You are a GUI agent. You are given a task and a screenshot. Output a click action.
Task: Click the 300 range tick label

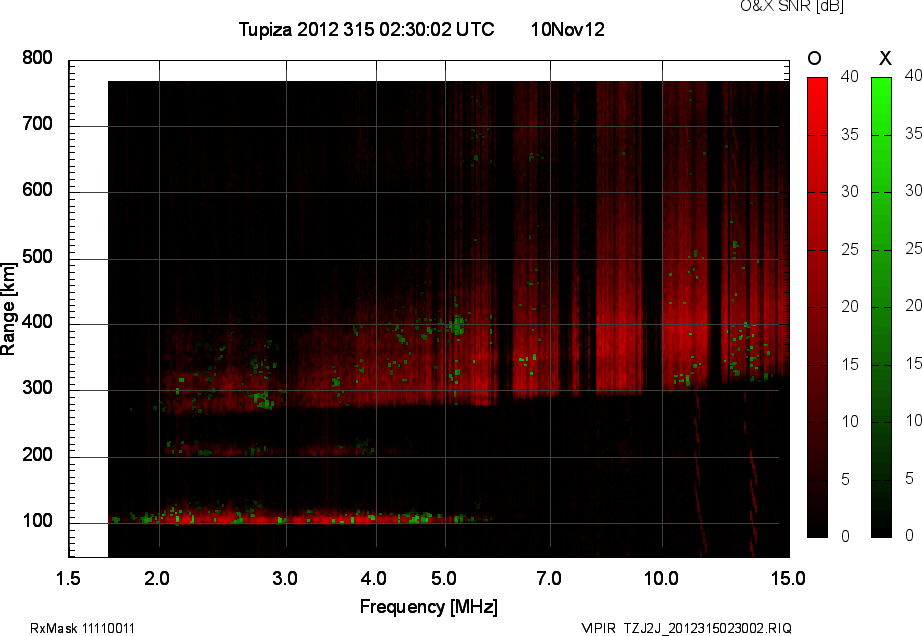click(x=37, y=388)
